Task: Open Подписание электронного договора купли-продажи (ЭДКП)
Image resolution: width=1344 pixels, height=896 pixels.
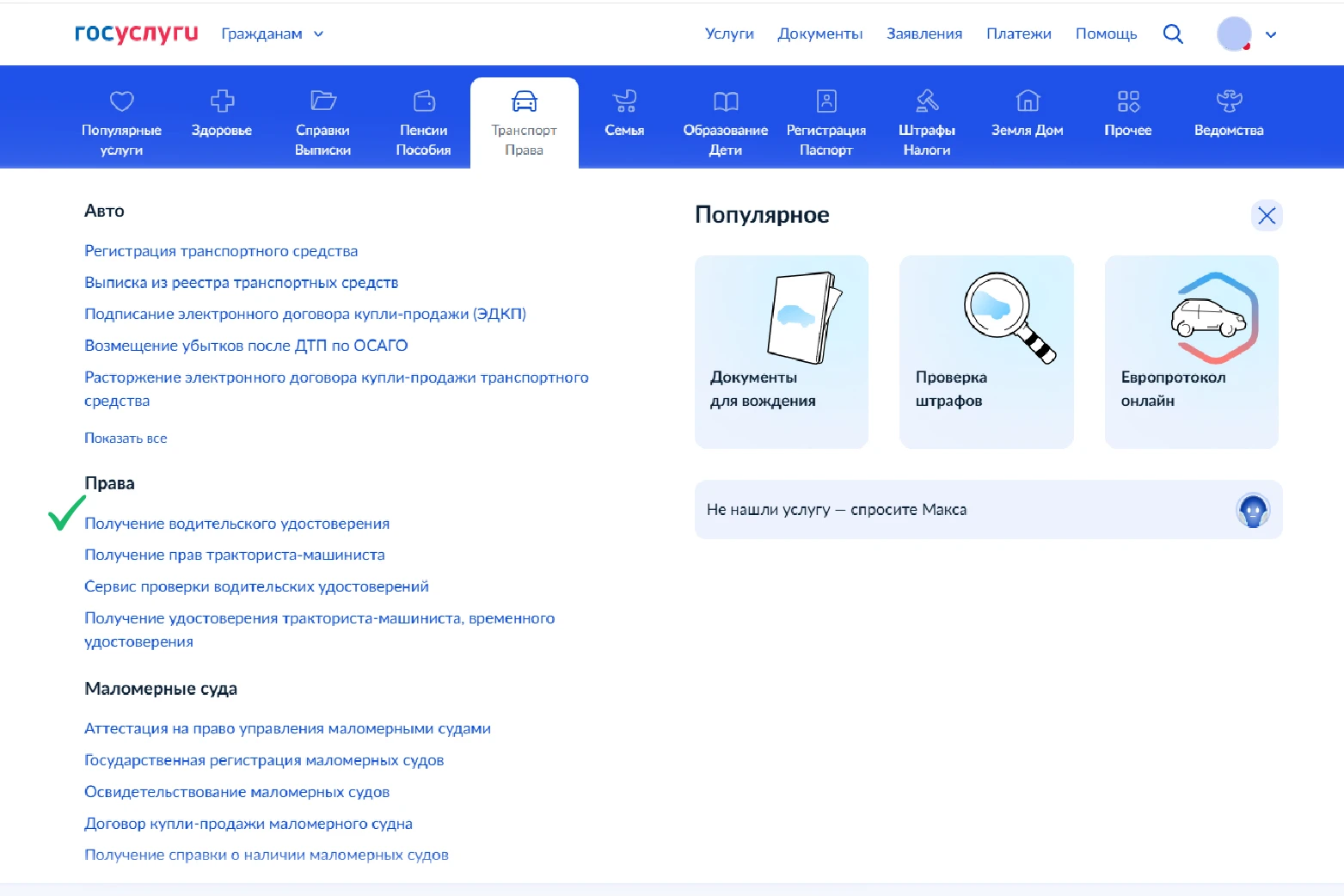Action: (305, 314)
